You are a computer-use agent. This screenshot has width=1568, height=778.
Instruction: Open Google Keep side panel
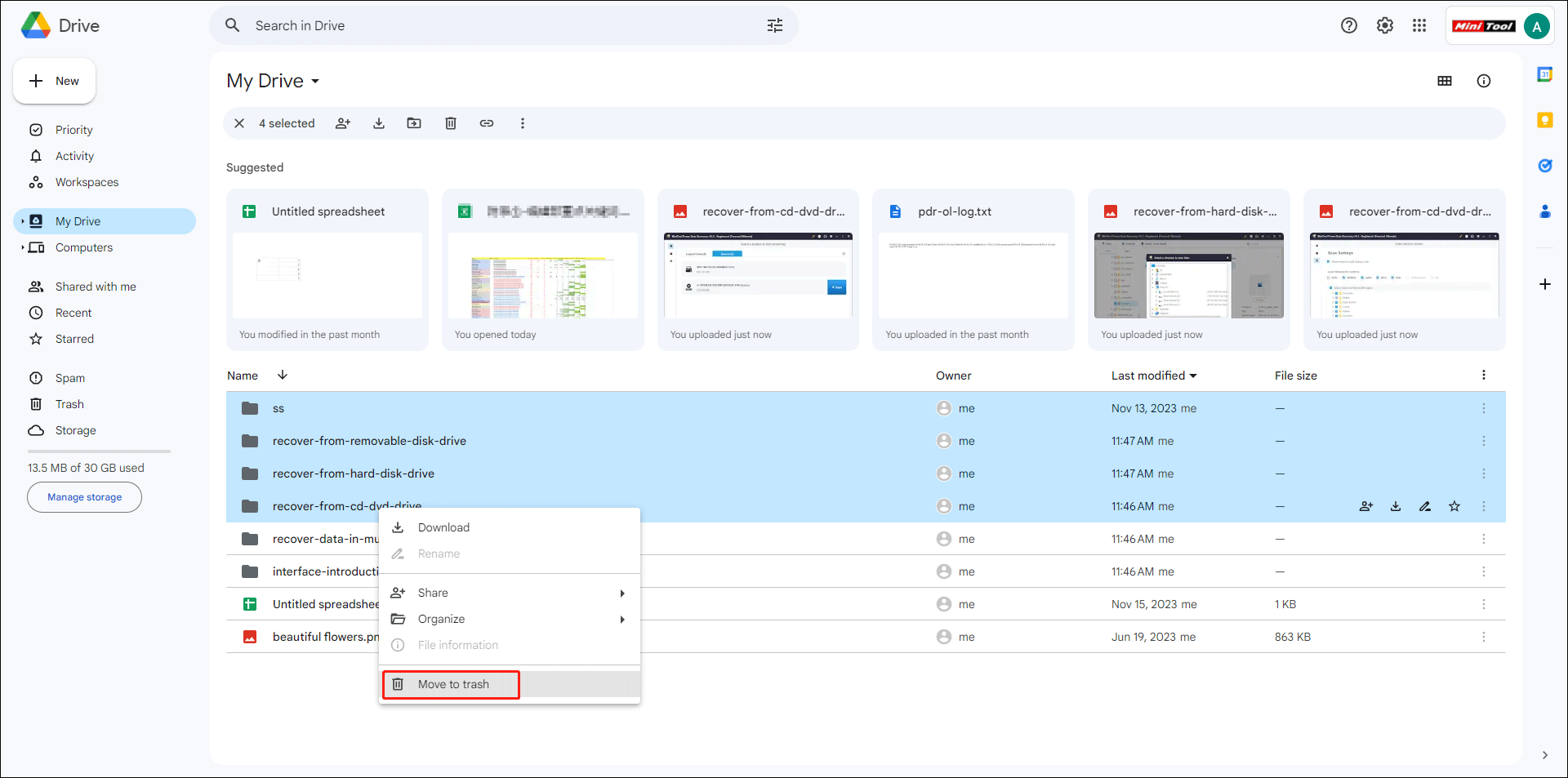tap(1545, 120)
